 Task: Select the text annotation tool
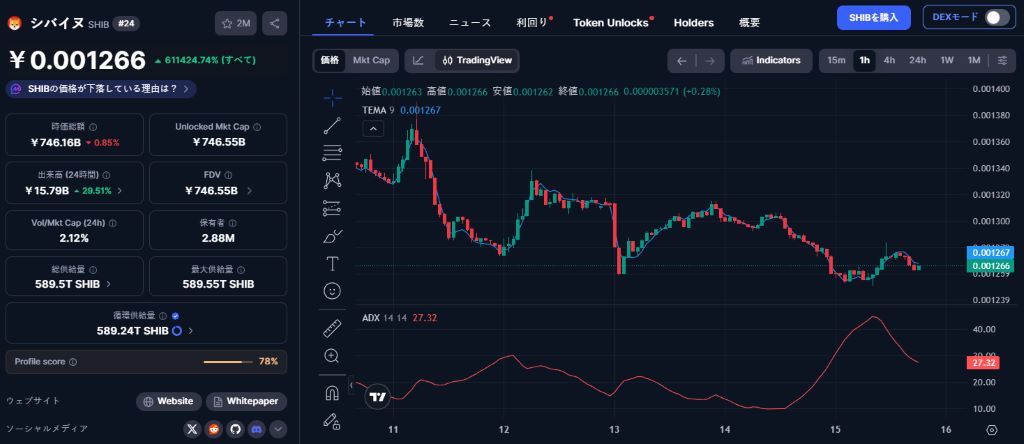(332, 264)
